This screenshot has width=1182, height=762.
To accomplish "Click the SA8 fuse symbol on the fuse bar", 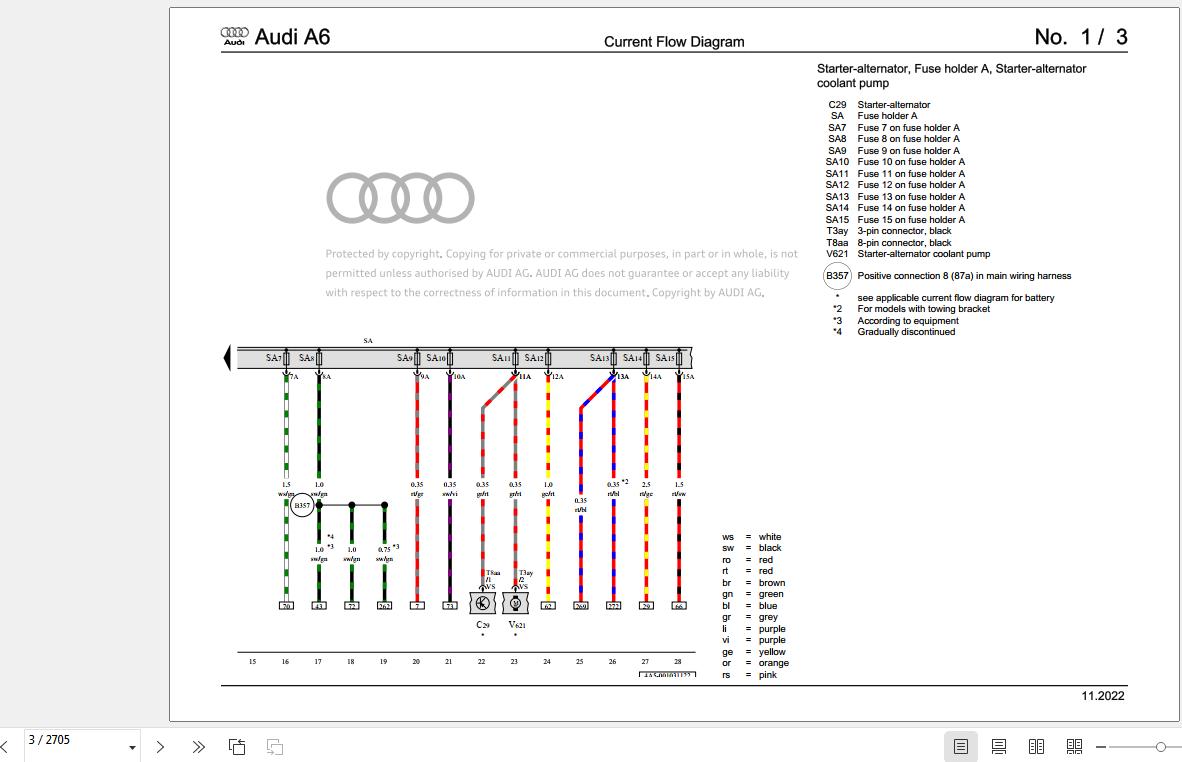I will [x=319, y=359].
